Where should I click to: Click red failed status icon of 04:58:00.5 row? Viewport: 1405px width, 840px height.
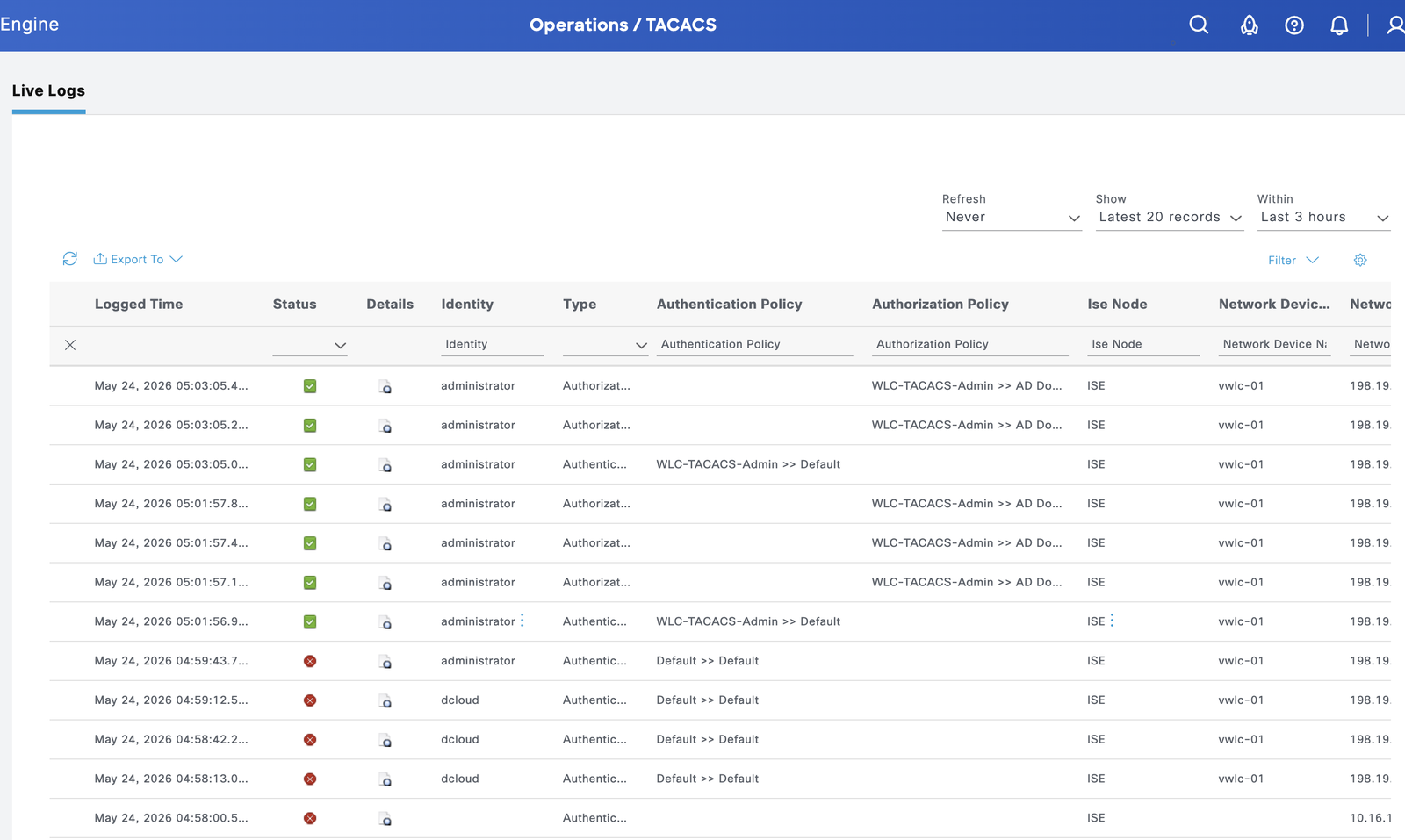pyautogui.click(x=310, y=818)
